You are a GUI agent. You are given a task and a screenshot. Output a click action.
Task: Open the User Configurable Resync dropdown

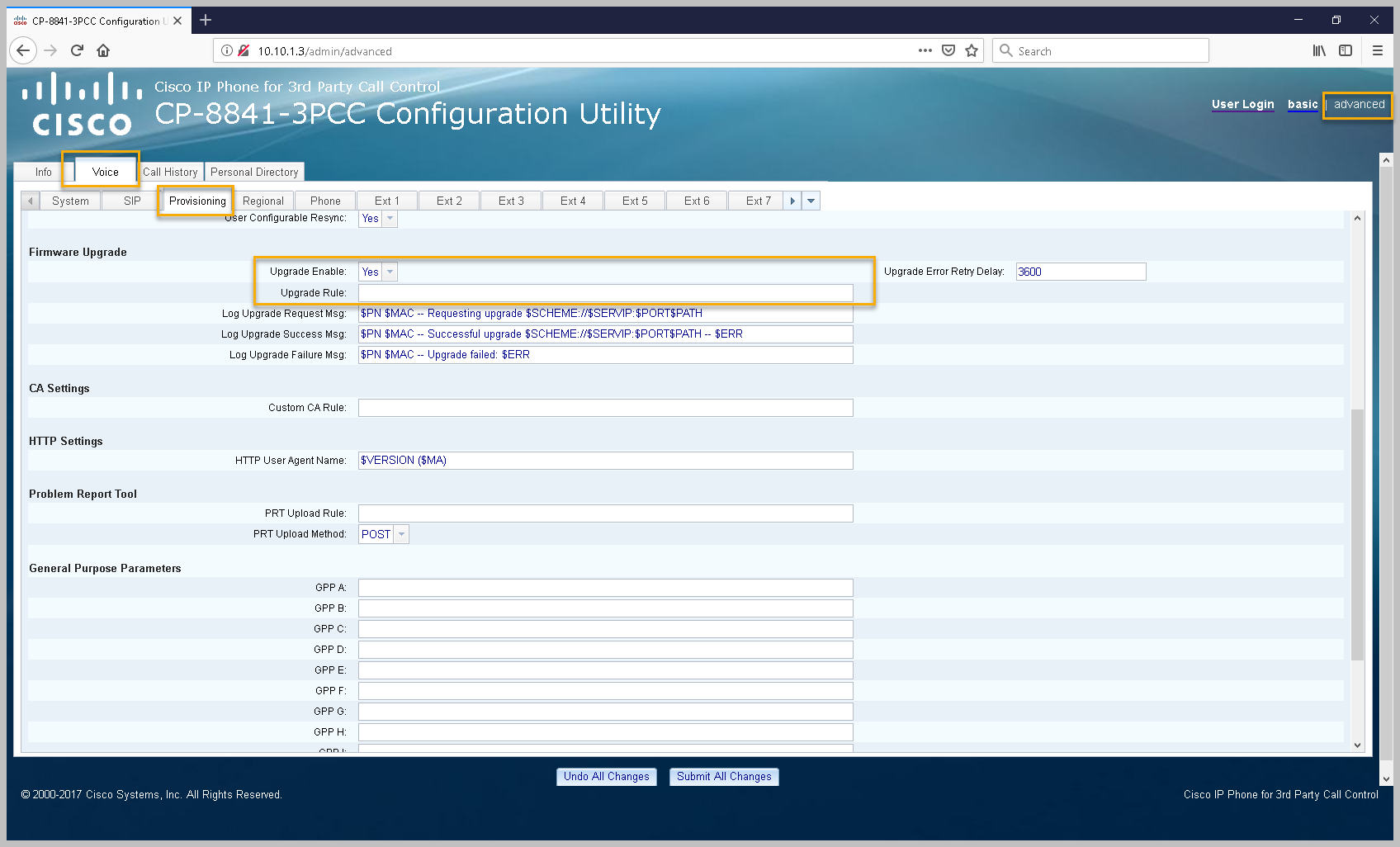(390, 219)
